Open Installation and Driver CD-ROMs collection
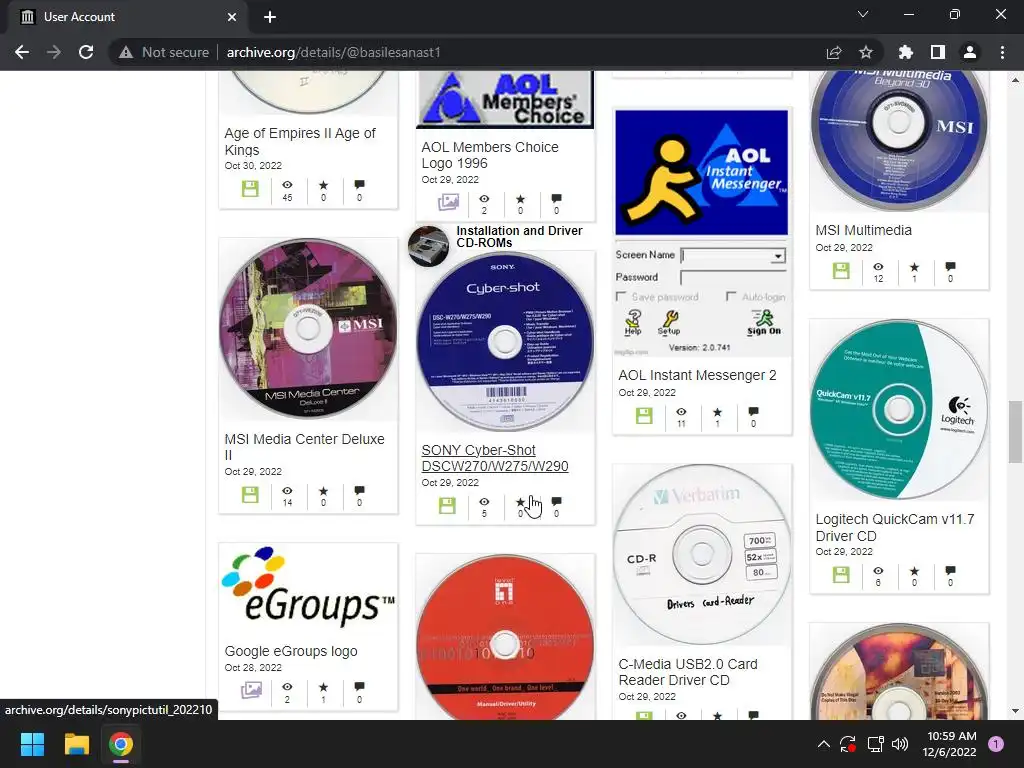This screenshot has height=768, width=1024. (520, 236)
